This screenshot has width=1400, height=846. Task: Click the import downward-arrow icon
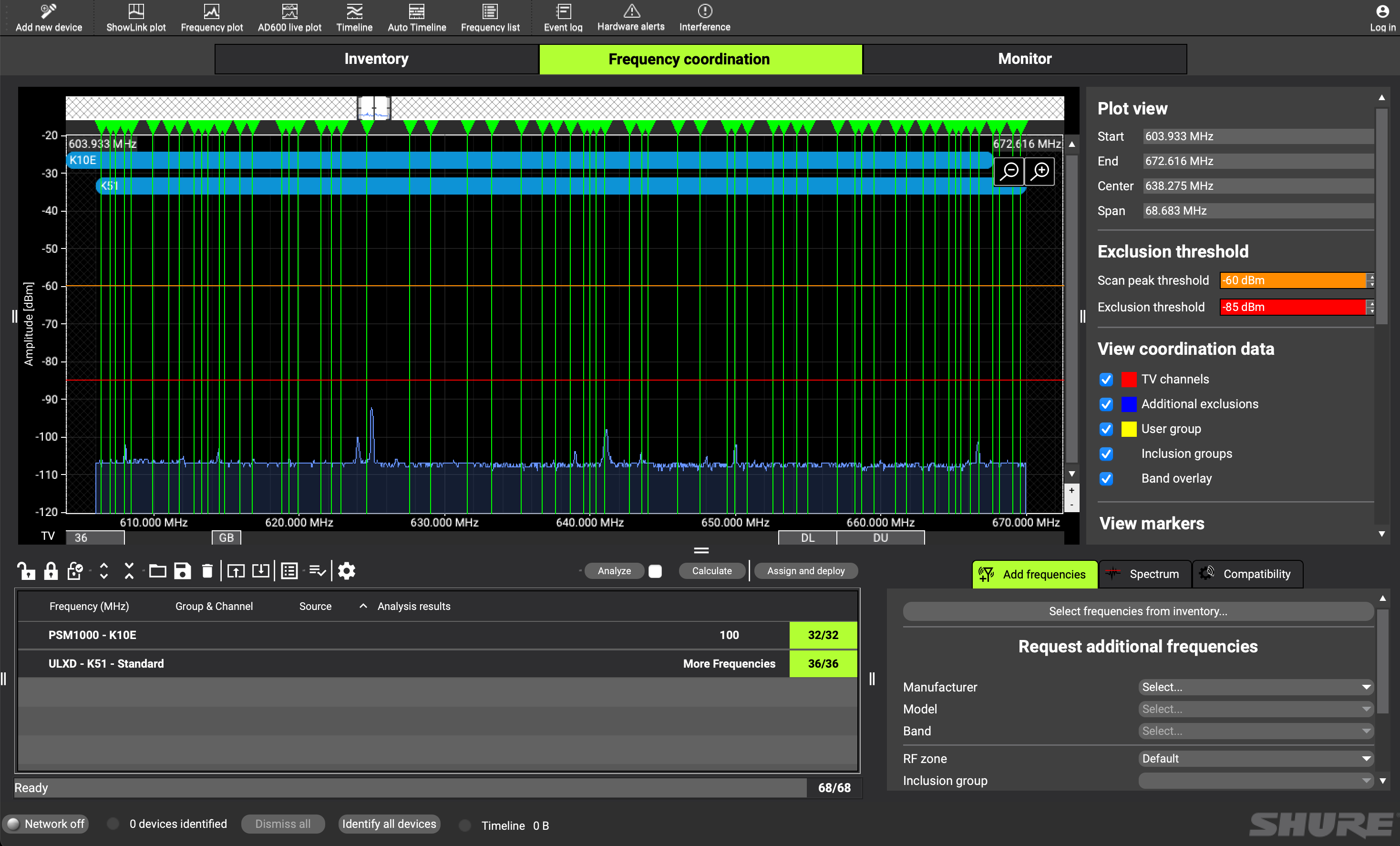coord(261,570)
